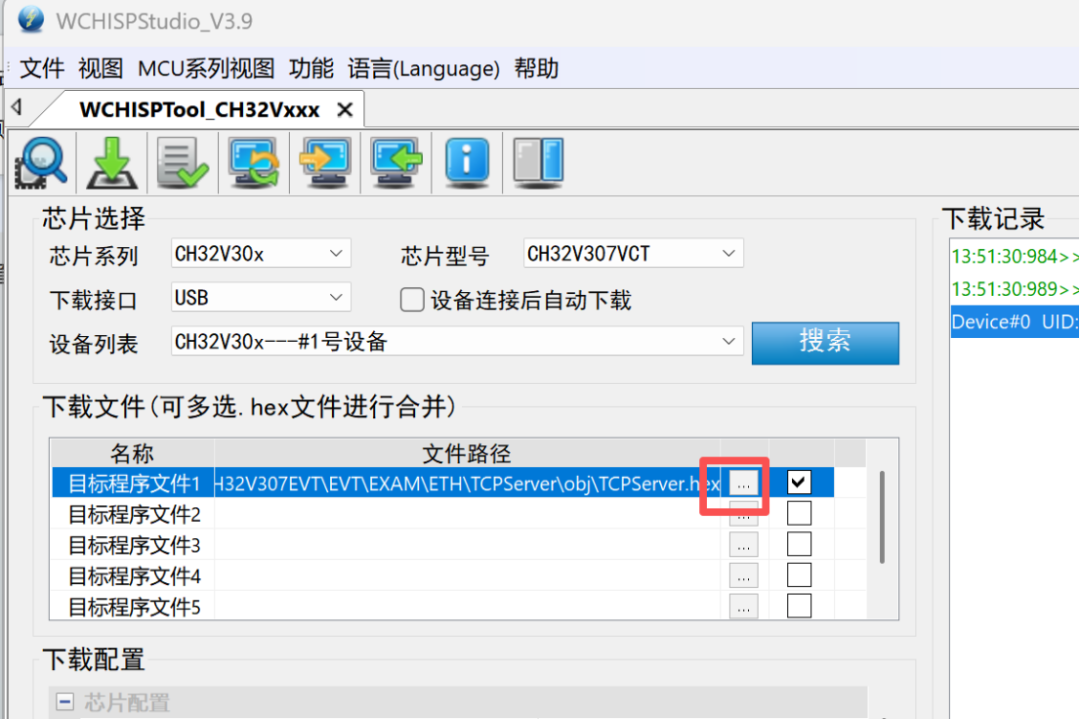Viewport: 1080px width, 719px height.
Task: Click the TCPServer.hex file path cell
Action: (x=467, y=483)
